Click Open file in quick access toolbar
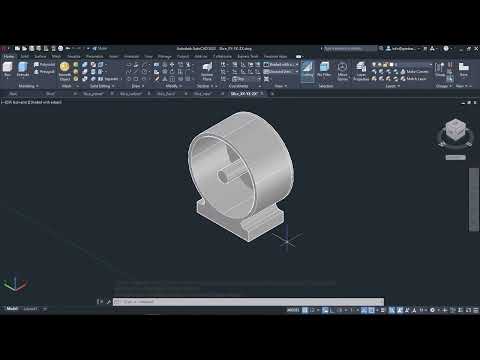Image resolution: width=480 pixels, height=360 pixels. (24, 49)
